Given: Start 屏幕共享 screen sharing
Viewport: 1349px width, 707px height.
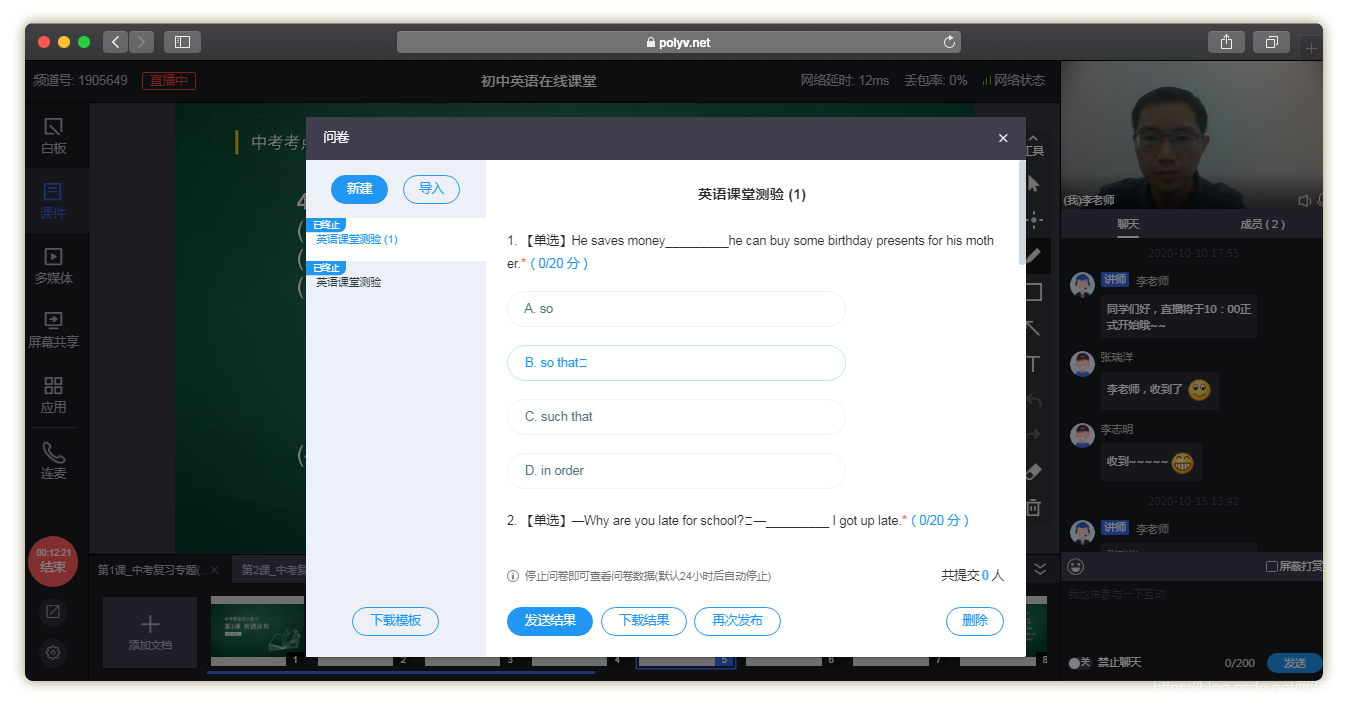Looking at the screenshot, I should [54, 329].
